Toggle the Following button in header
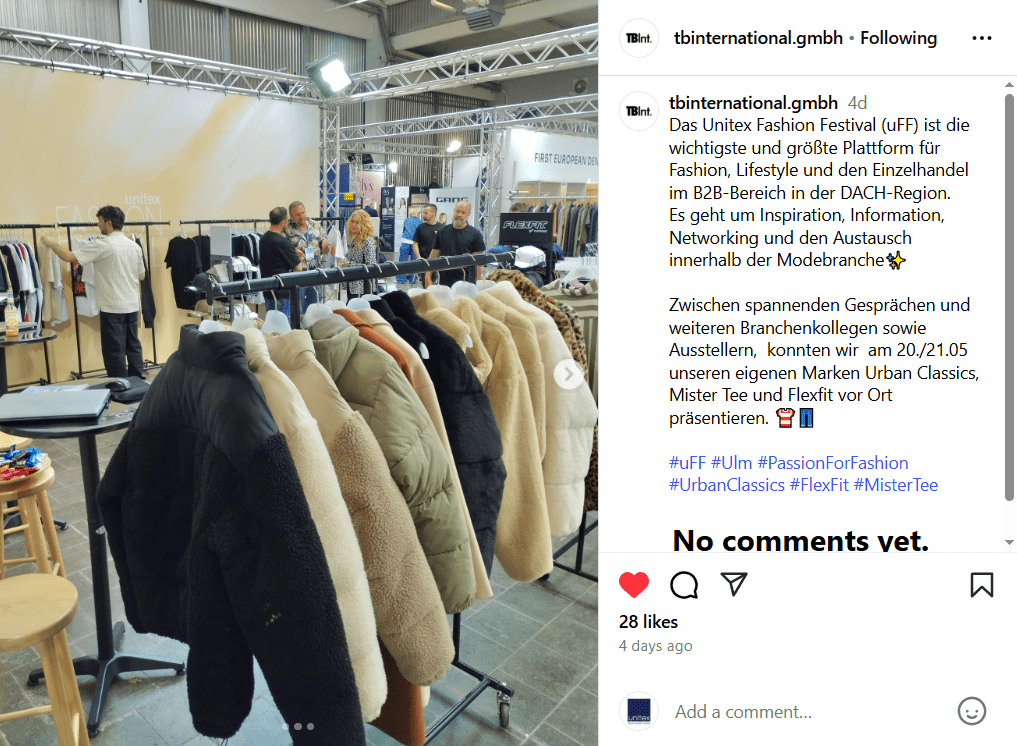This screenshot has width=1017, height=746. (898, 38)
